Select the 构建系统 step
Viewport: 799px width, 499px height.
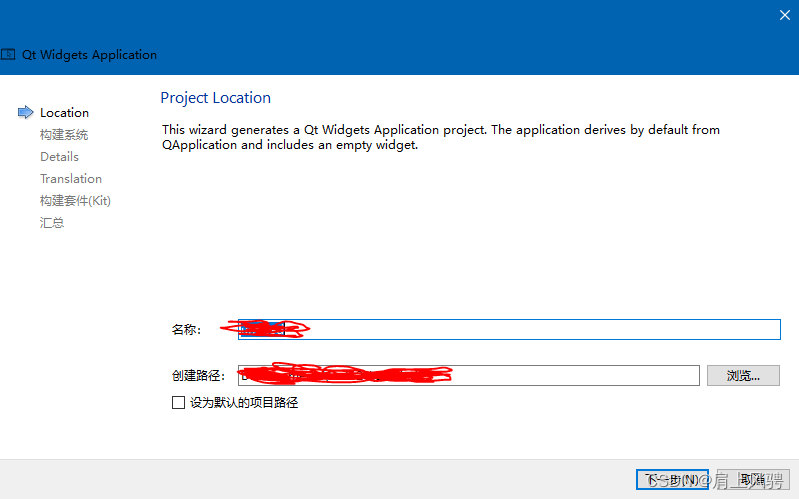point(64,135)
